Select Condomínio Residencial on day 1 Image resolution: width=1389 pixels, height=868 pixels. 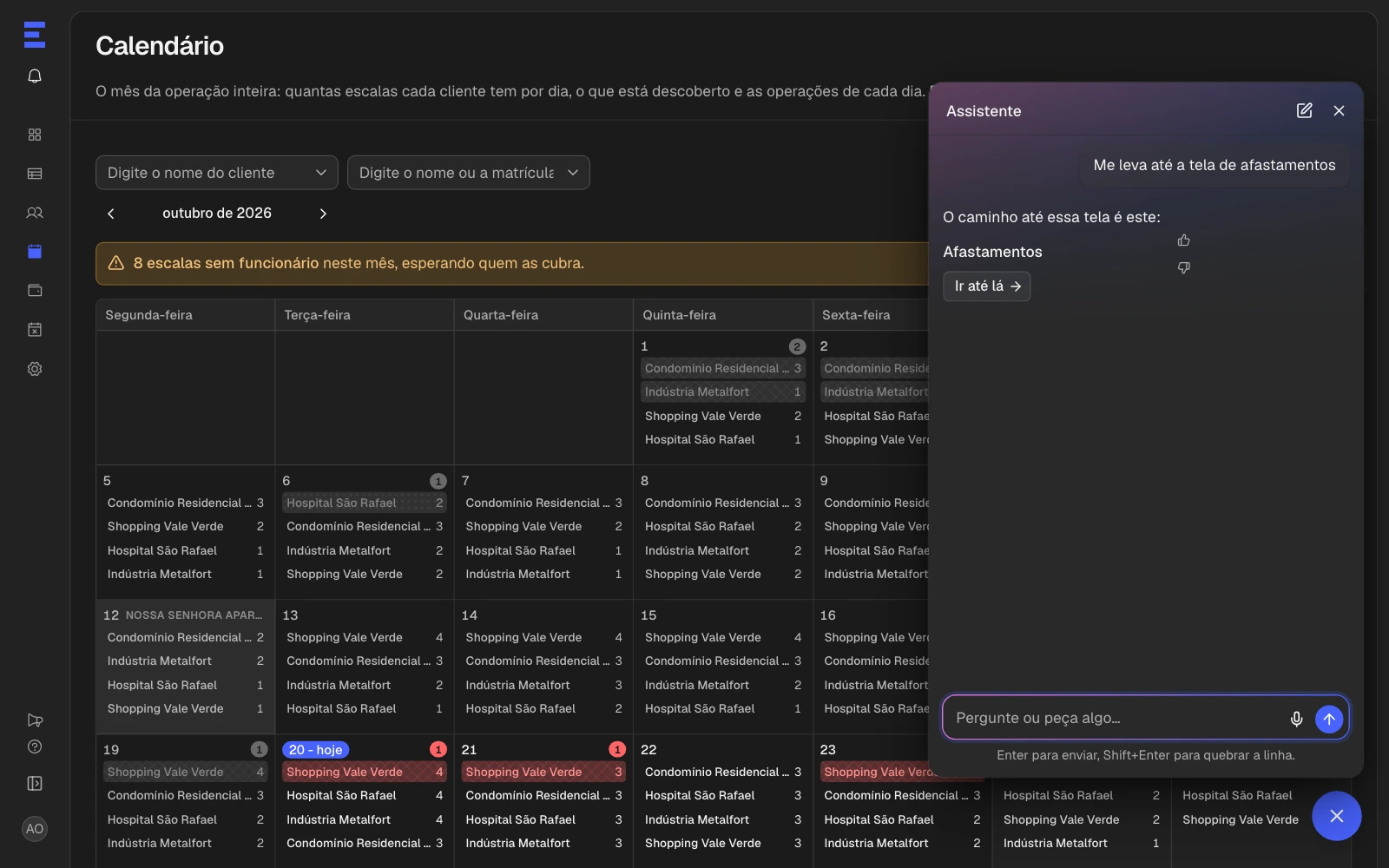pos(723,368)
